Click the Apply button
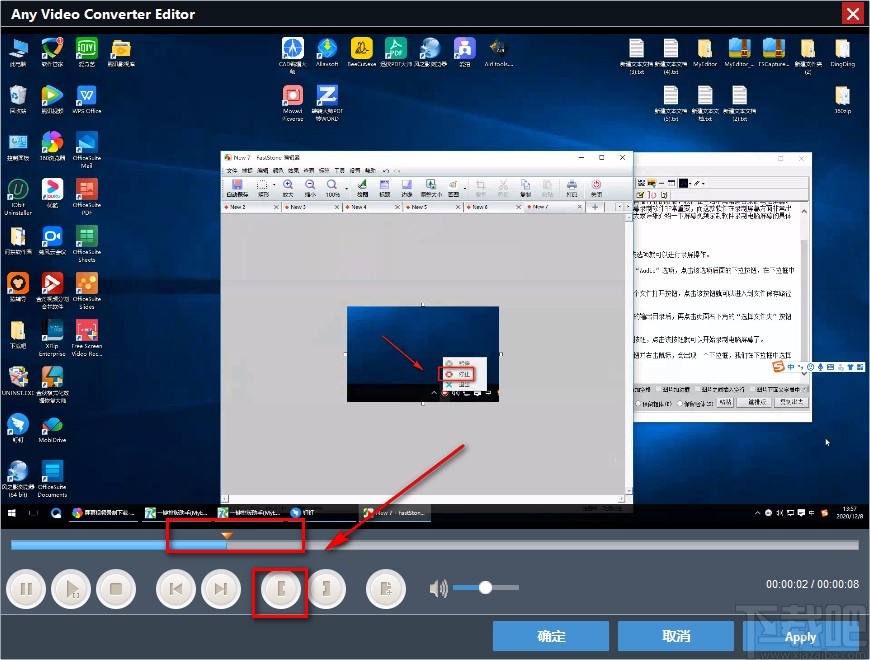870x660 pixels. [800, 636]
